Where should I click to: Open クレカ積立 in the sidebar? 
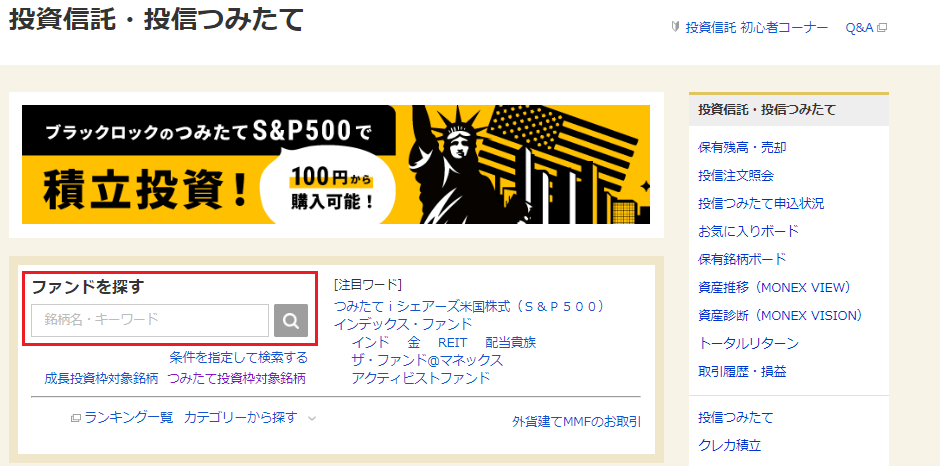[730, 446]
